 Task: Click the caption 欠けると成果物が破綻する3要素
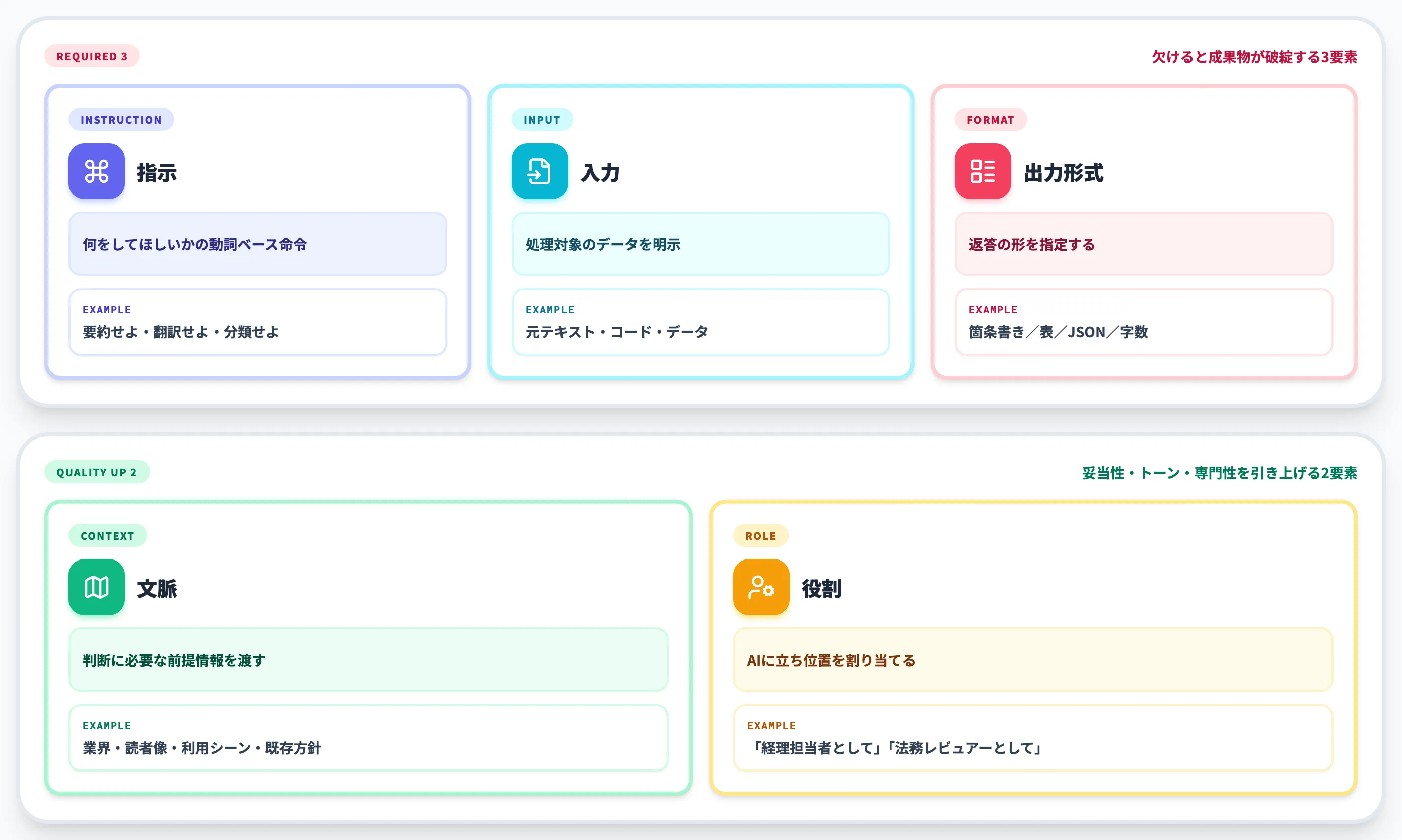pos(1254,57)
